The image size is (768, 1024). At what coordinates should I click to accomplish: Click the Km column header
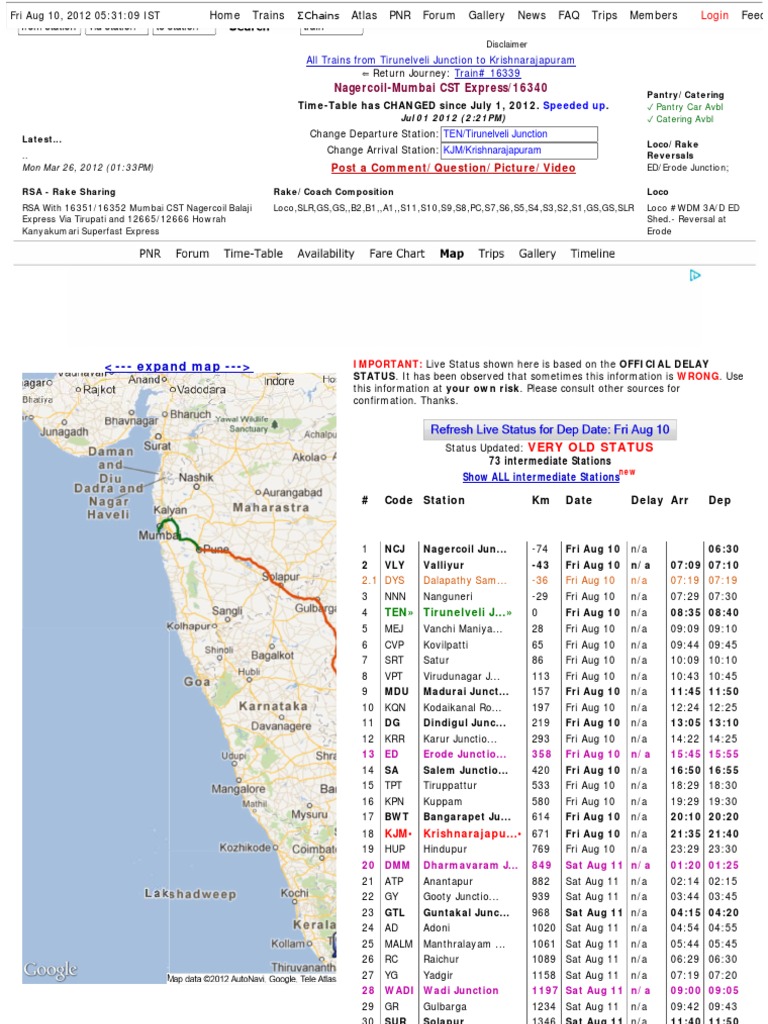click(541, 500)
